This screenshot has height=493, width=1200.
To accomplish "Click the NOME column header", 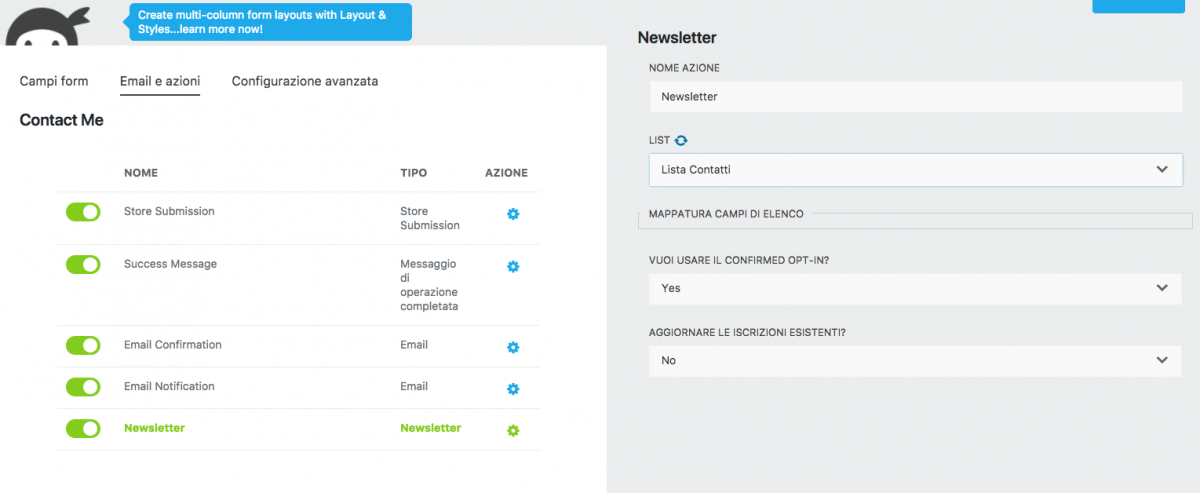I will [141, 173].
